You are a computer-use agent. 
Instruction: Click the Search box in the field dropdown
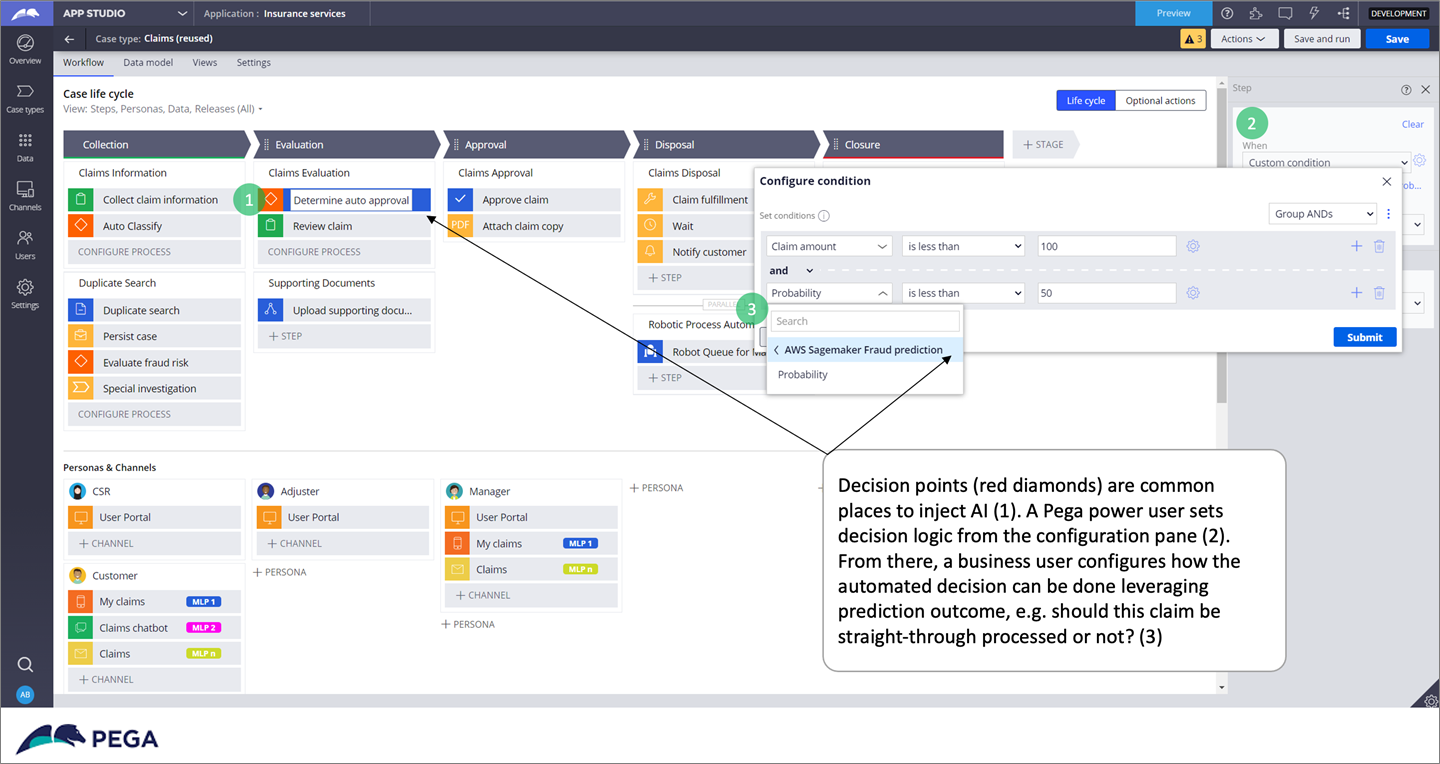(x=865, y=321)
